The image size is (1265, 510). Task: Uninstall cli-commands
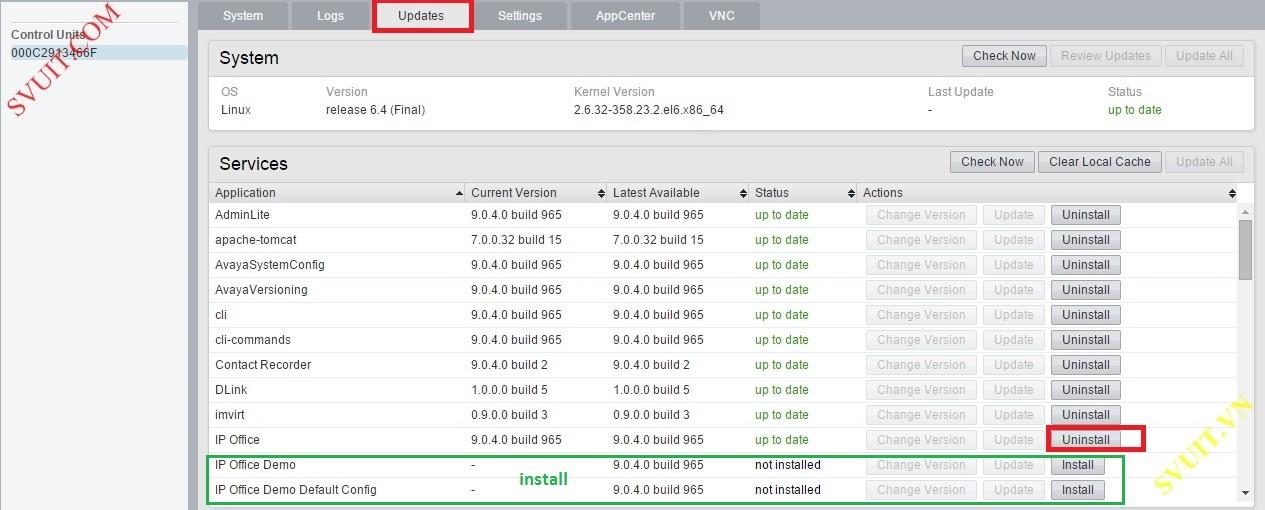tap(1085, 340)
